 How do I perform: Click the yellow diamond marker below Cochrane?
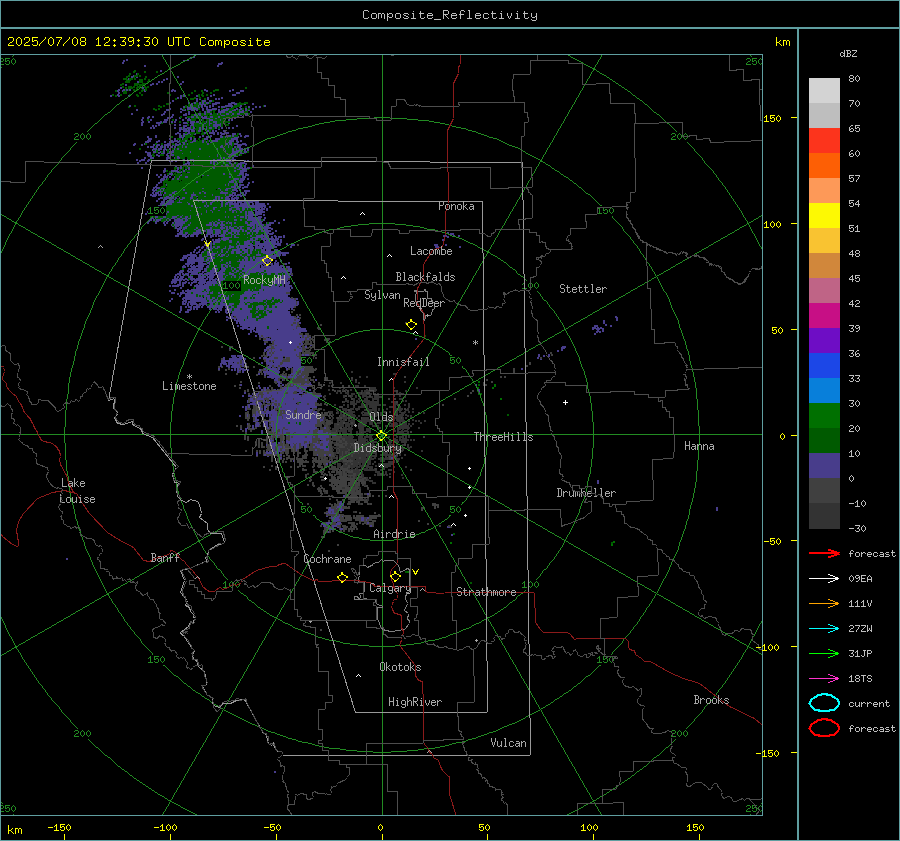[x=342, y=577]
